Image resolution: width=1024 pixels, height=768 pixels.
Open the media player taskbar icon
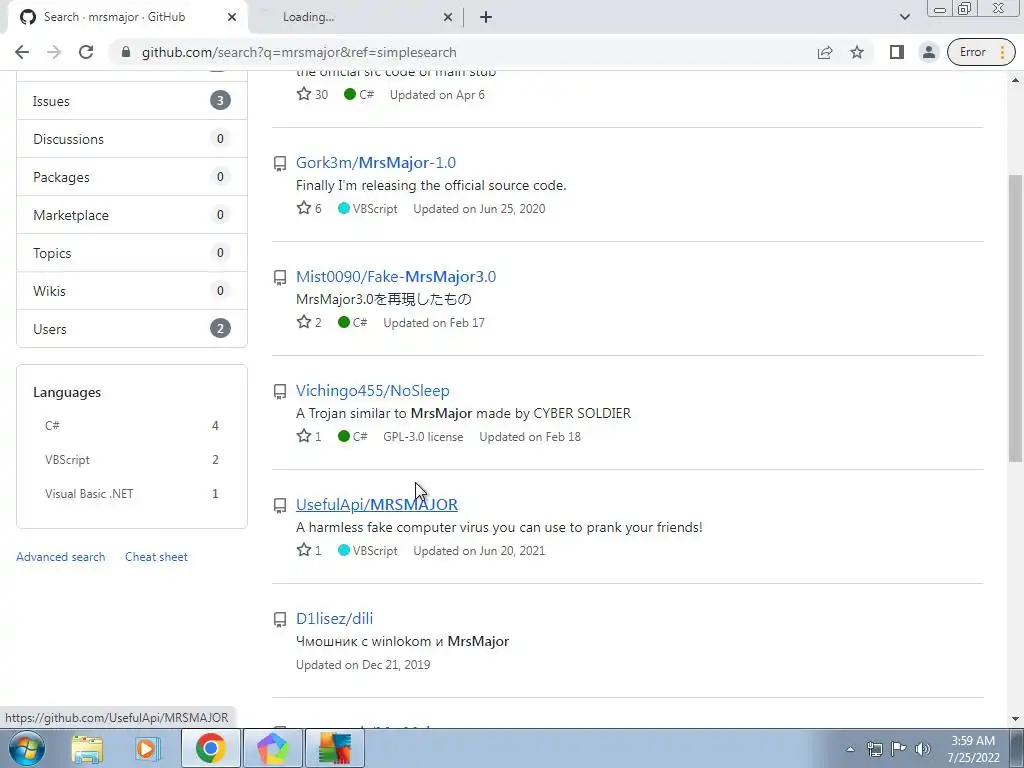147,748
